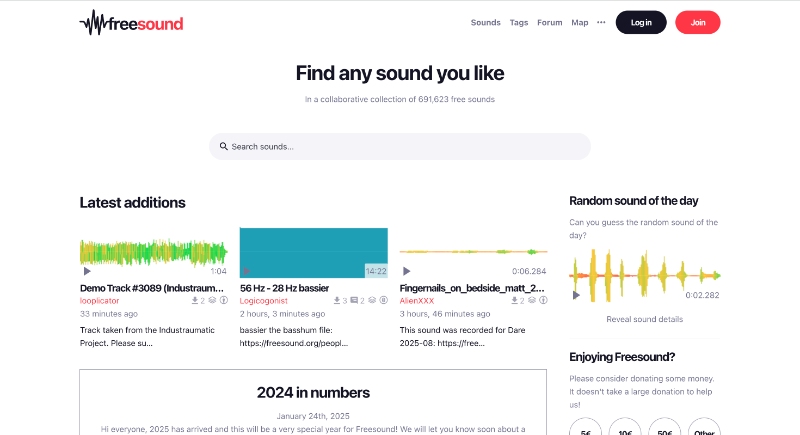This screenshot has width=800, height=435.
Task: Open the Map page
Action: [580, 22]
